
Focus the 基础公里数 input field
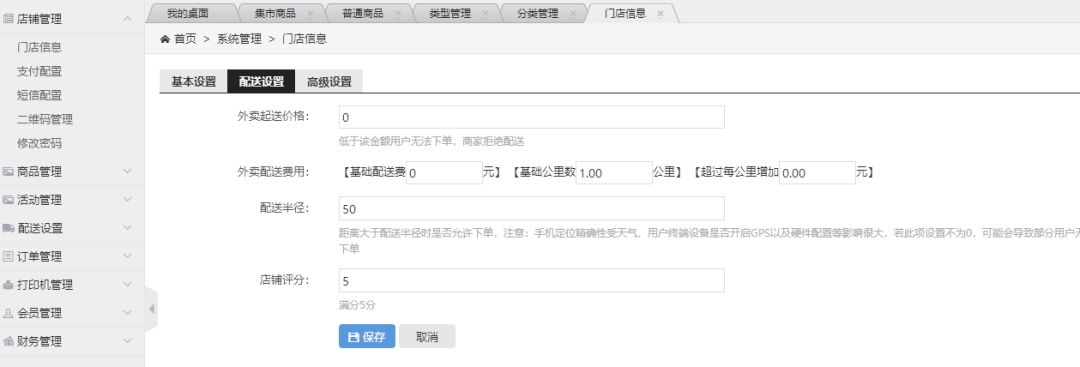(x=614, y=173)
